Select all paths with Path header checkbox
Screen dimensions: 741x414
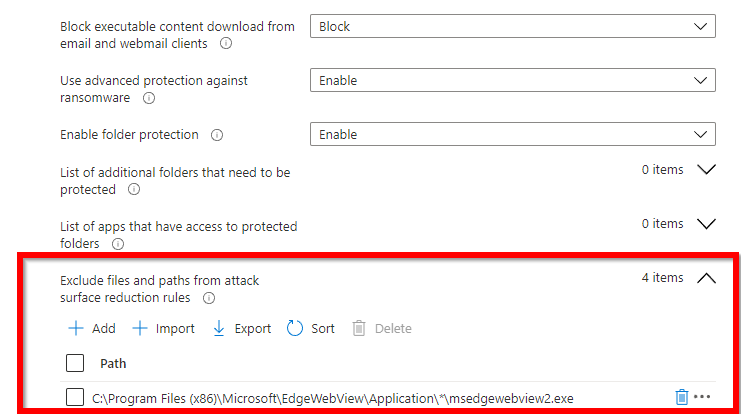pos(75,363)
